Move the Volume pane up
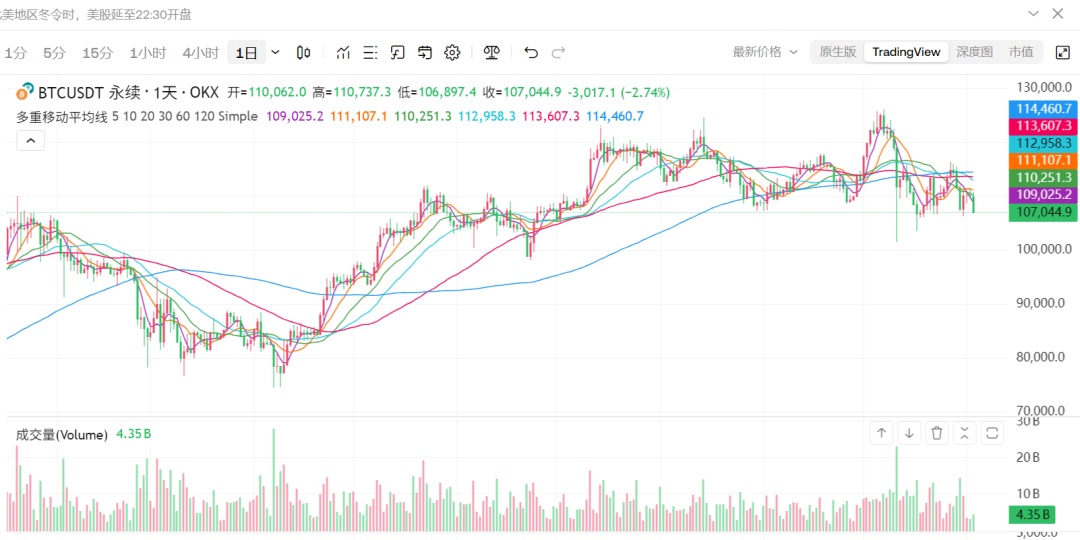 pyautogui.click(x=881, y=433)
